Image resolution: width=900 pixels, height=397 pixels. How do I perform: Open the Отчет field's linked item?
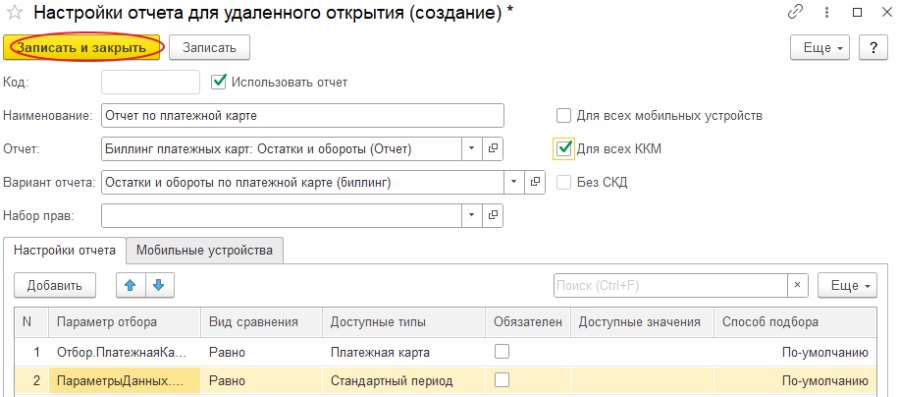492,149
